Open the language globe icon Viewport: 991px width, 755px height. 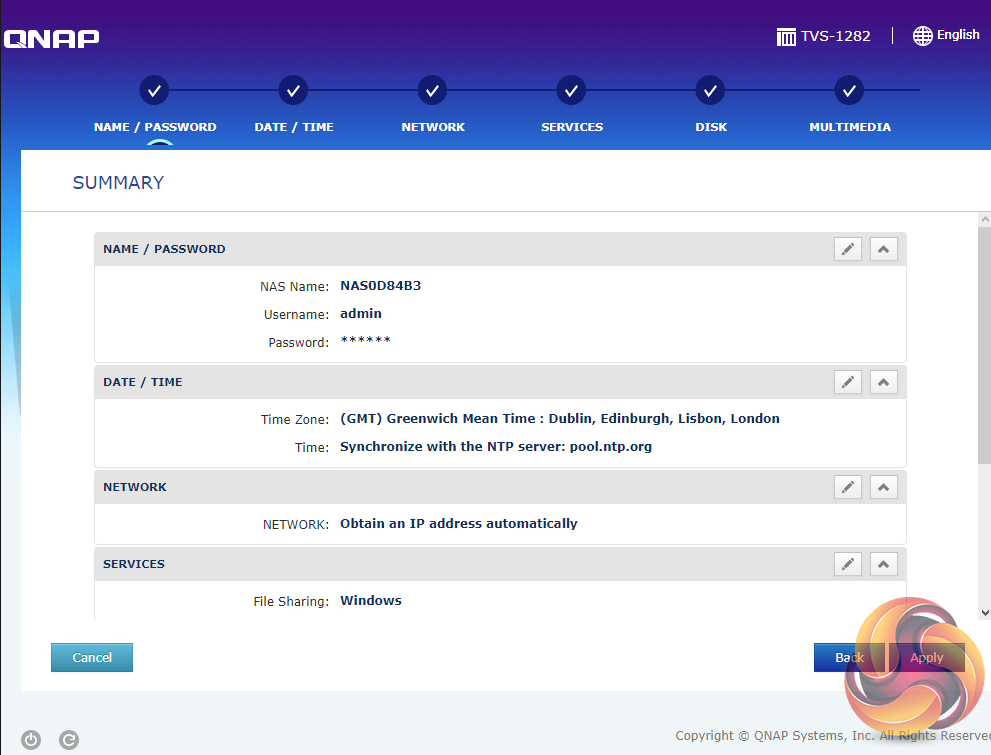[x=922, y=36]
